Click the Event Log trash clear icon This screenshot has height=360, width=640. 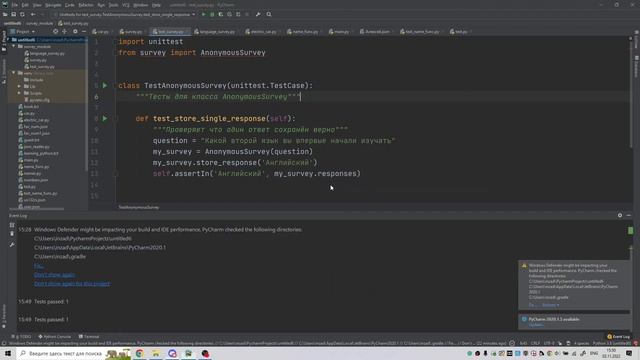coord(12,234)
